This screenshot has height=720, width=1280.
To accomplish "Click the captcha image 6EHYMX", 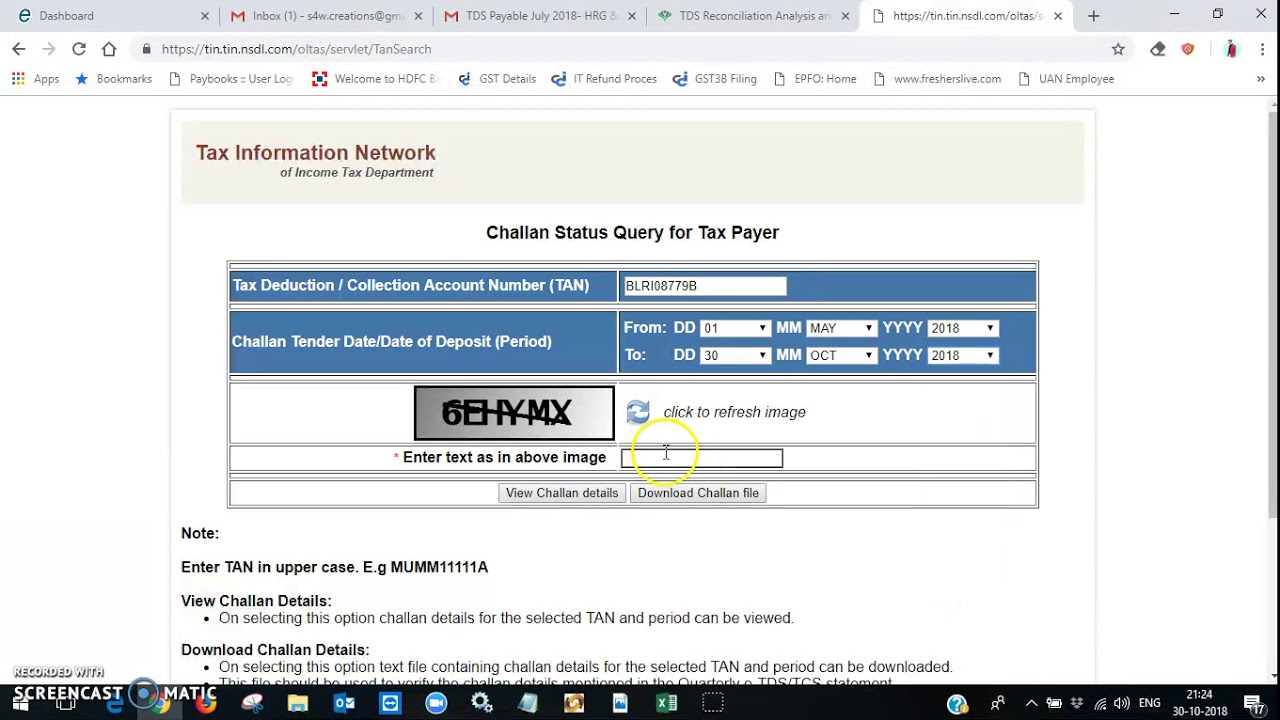I will (514, 413).
